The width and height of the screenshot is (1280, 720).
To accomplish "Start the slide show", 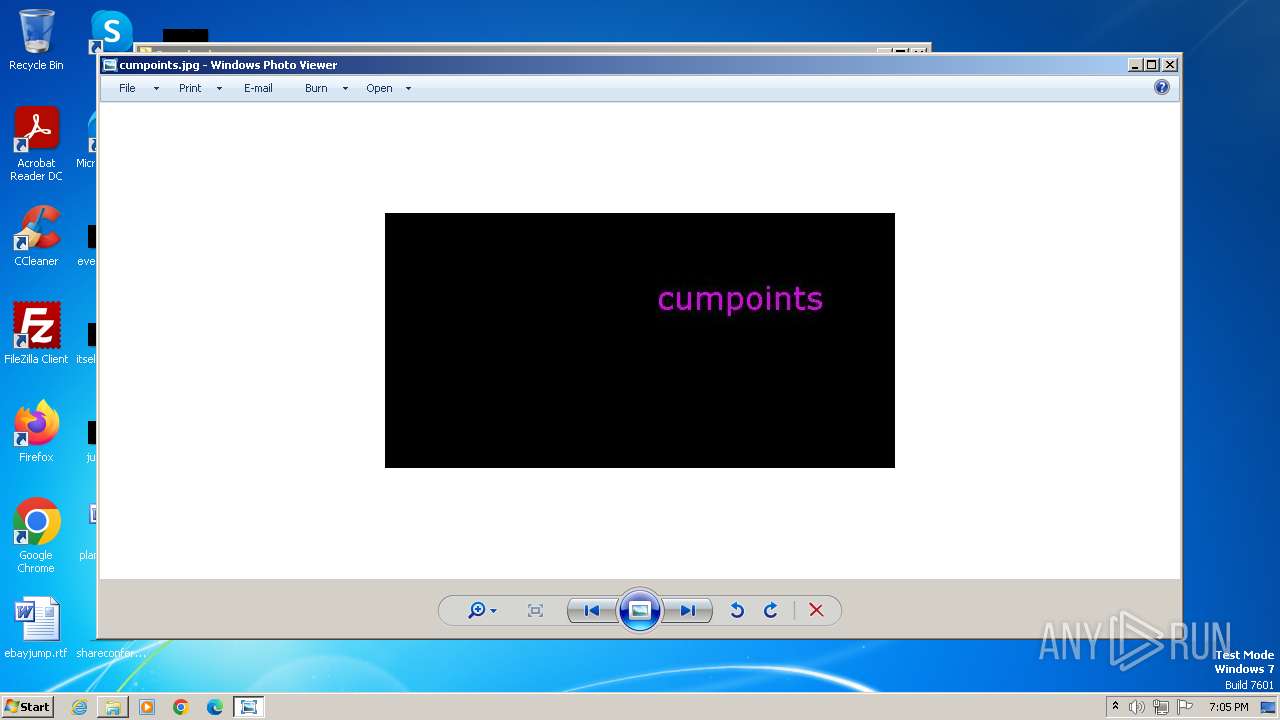I will tap(640, 610).
